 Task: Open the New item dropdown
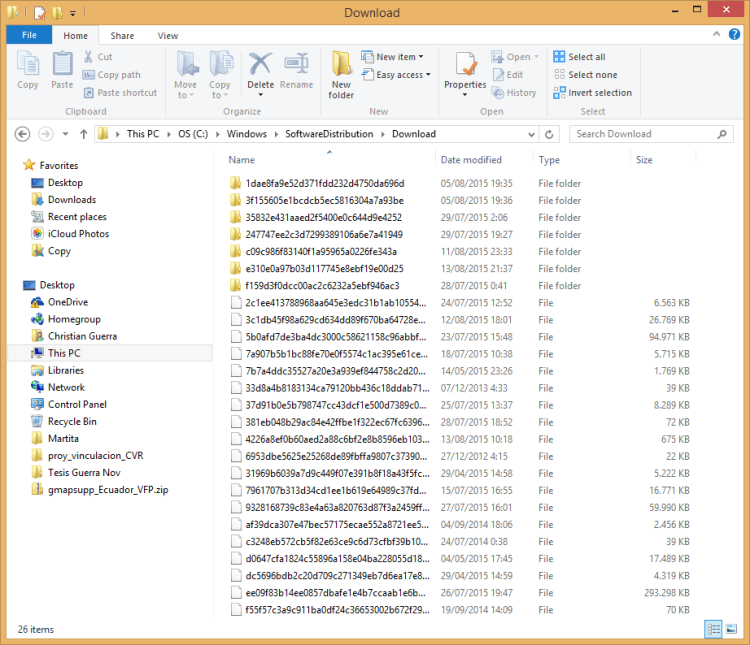click(x=399, y=57)
